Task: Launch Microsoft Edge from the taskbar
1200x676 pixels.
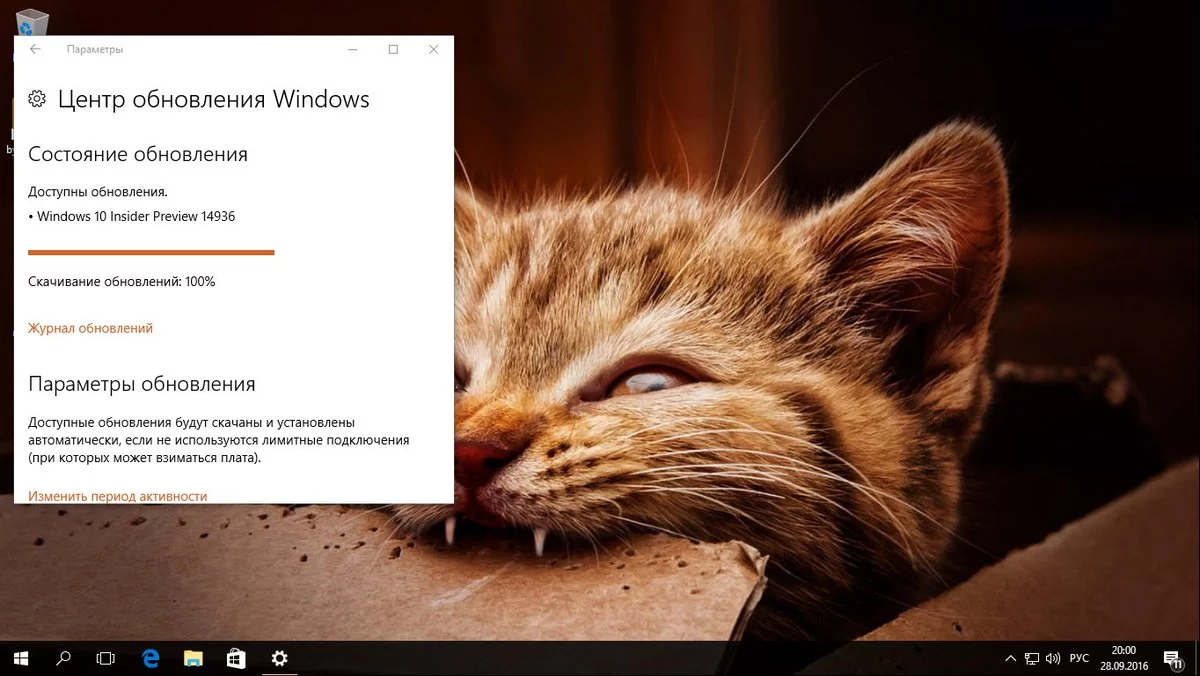Action: (151, 658)
